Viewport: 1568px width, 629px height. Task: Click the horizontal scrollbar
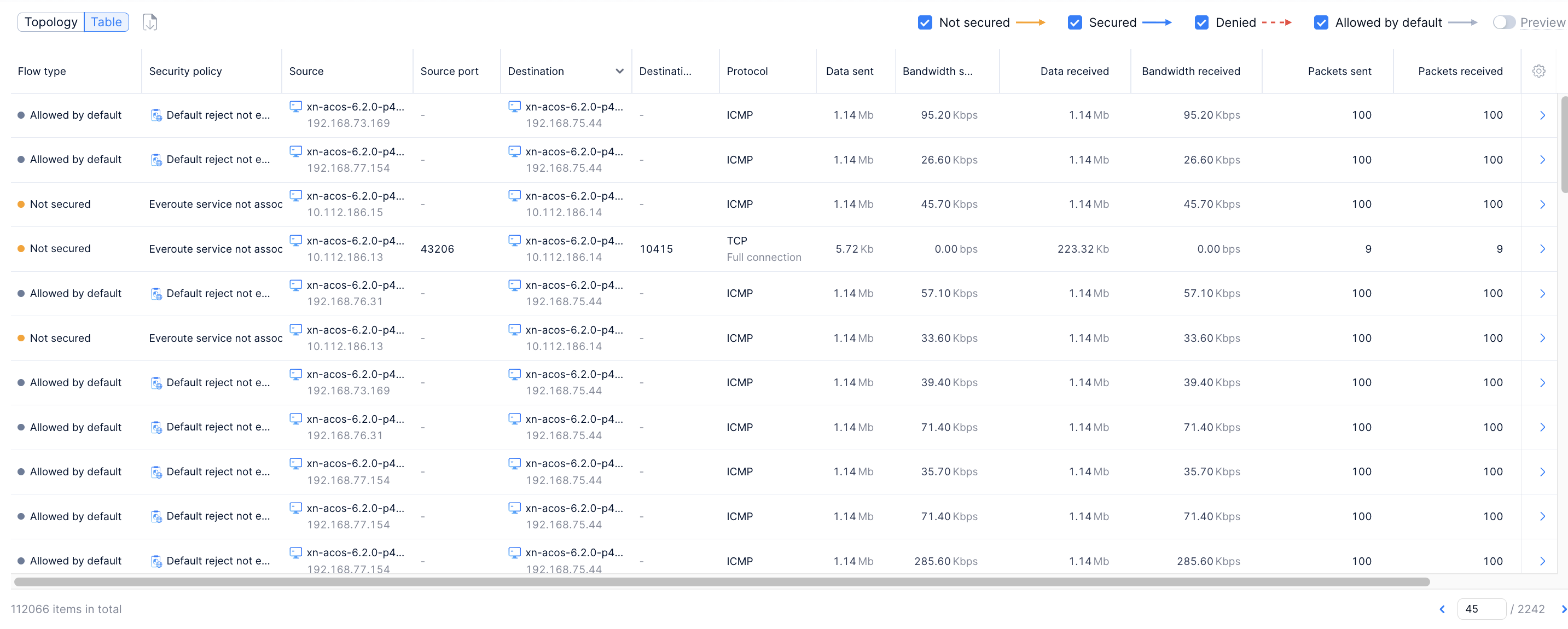coord(721,581)
